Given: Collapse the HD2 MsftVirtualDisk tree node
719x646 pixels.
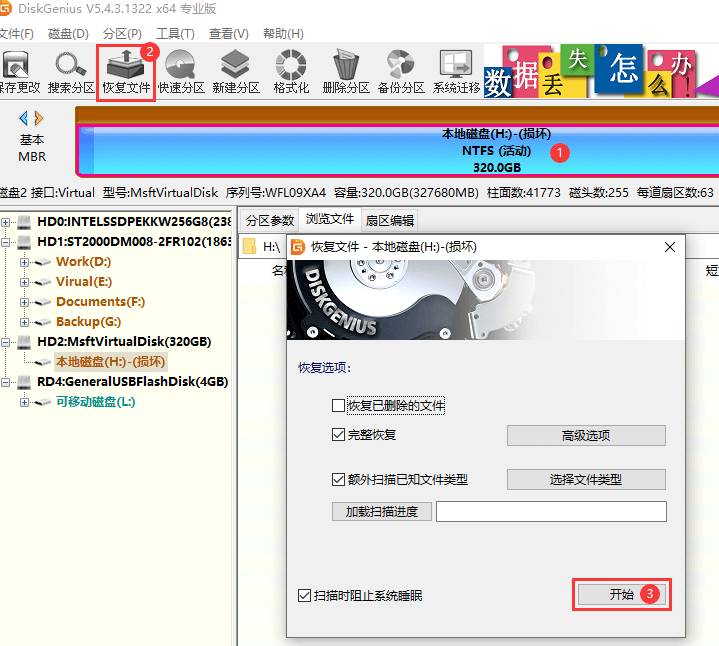Looking at the screenshot, I should pyautogui.click(x=6, y=342).
